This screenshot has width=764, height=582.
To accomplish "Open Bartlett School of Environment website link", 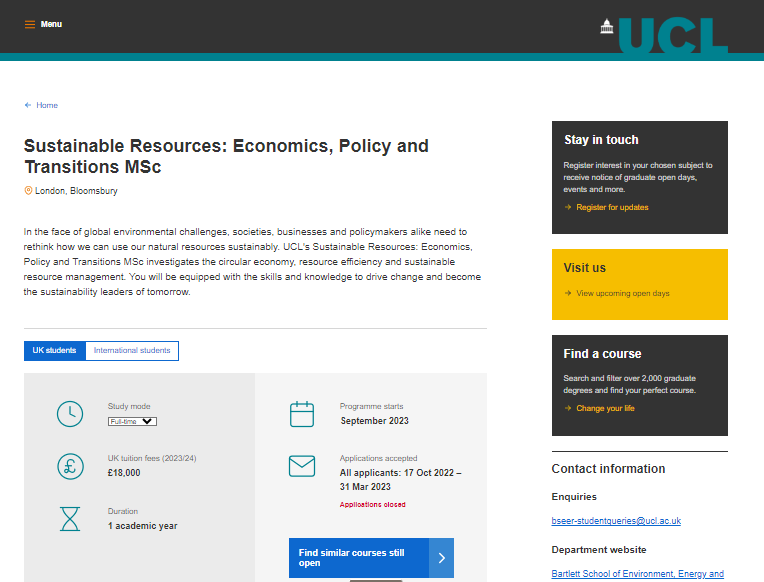I will (x=637, y=574).
